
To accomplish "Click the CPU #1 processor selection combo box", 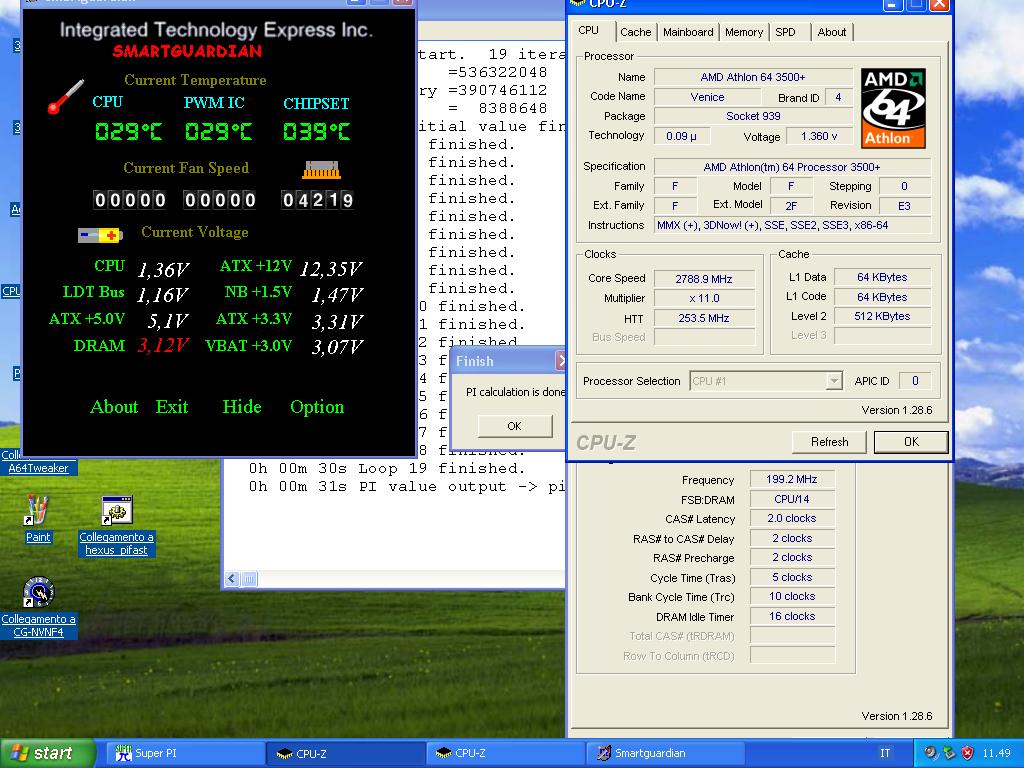I will pyautogui.click(x=765, y=381).
